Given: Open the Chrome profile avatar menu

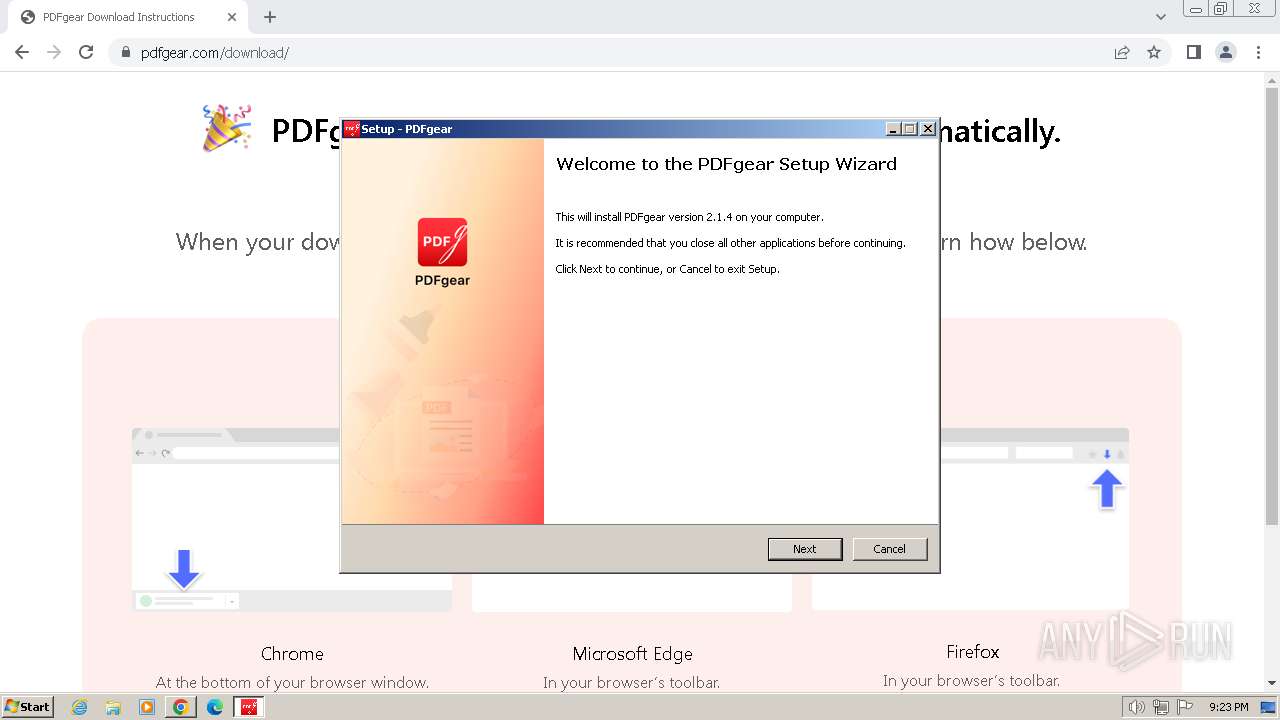Looking at the screenshot, I should (x=1226, y=52).
